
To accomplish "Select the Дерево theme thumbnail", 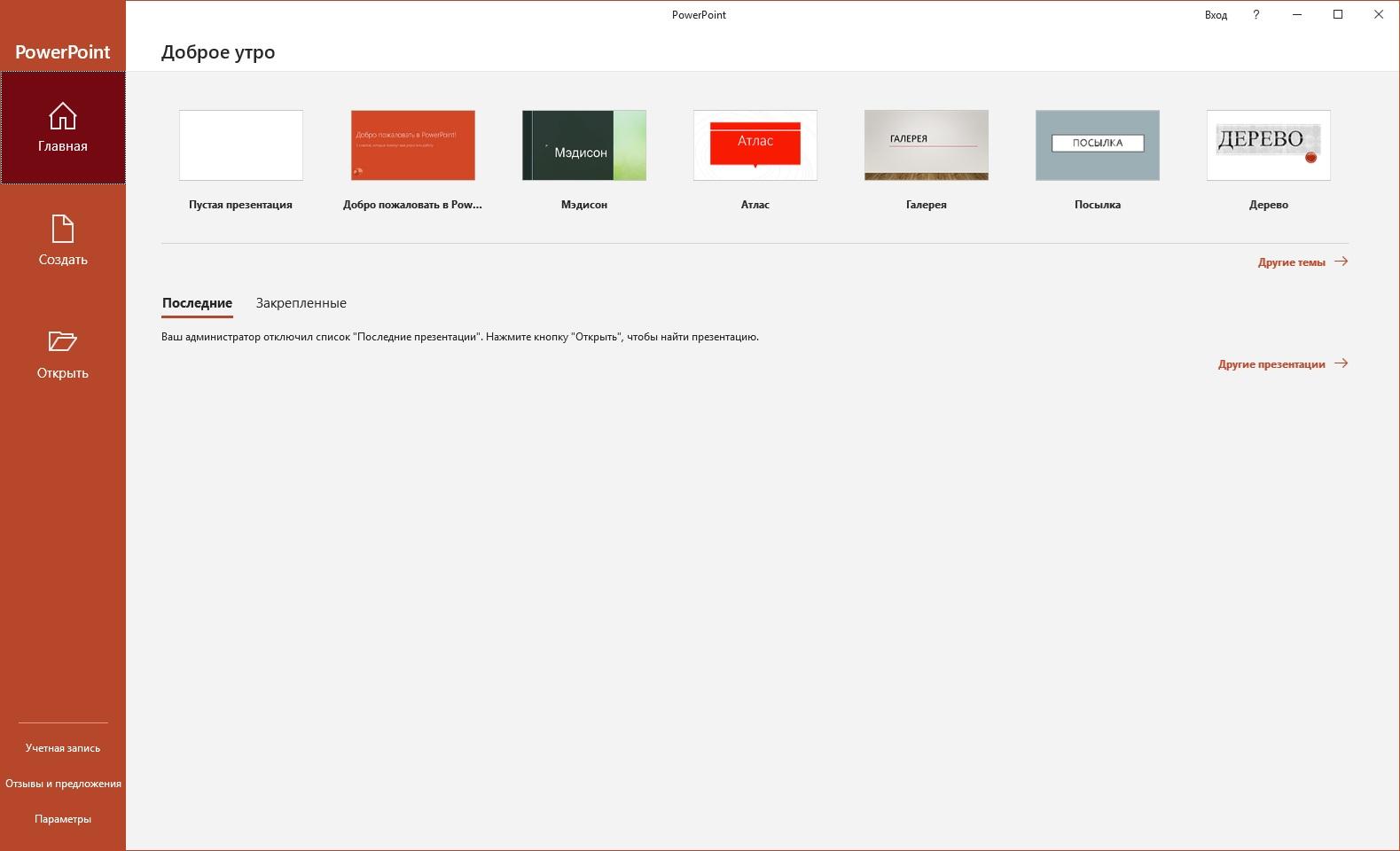I will (x=1268, y=145).
